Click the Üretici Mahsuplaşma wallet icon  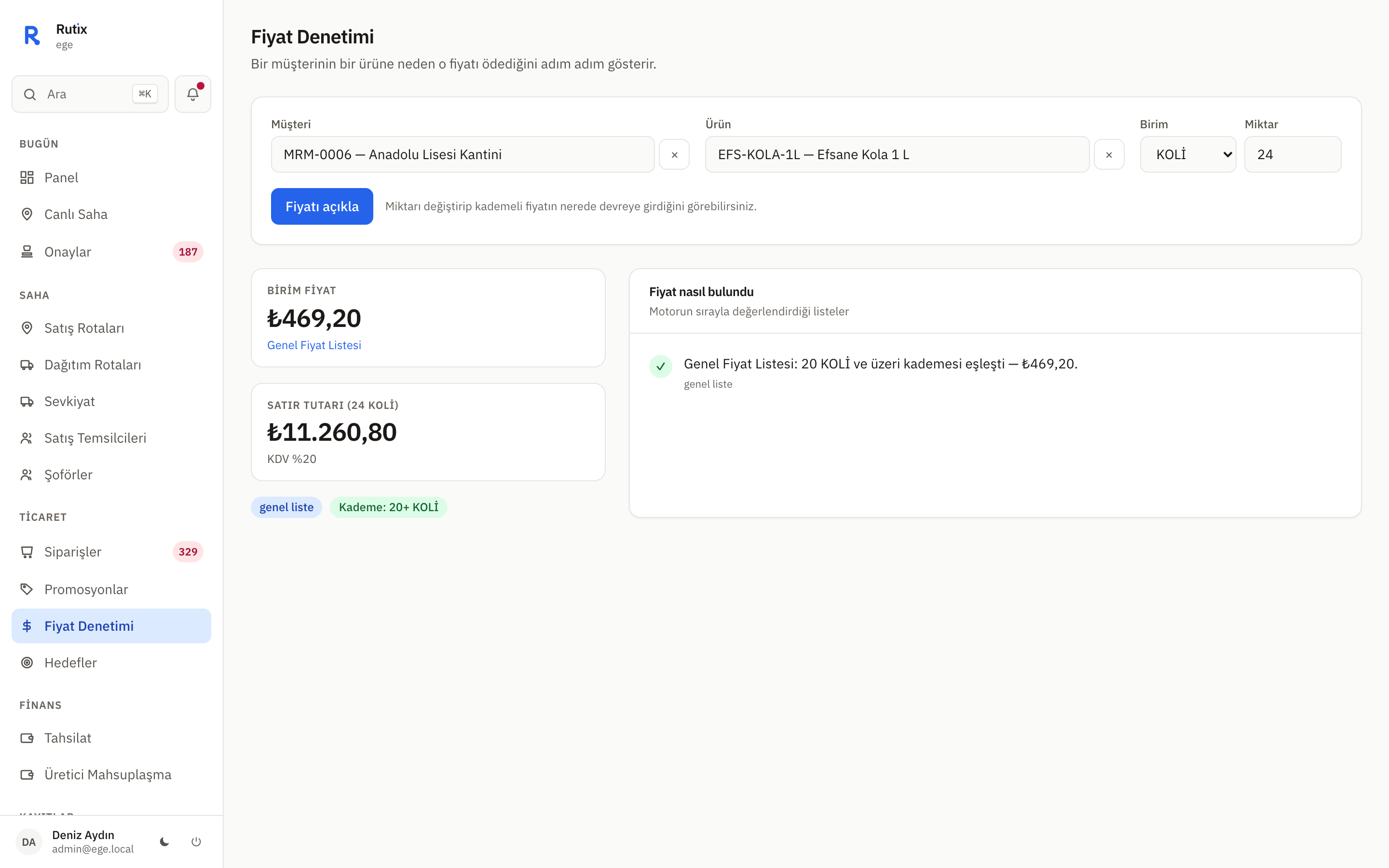click(27, 774)
